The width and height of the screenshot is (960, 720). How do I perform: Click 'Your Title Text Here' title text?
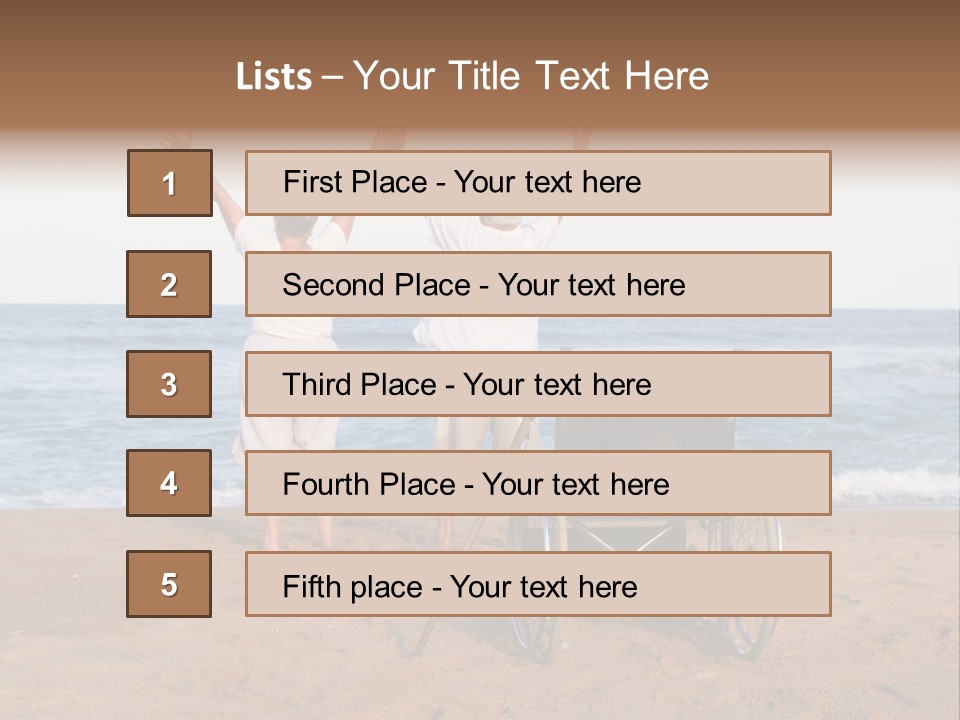(x=531, y=77)
